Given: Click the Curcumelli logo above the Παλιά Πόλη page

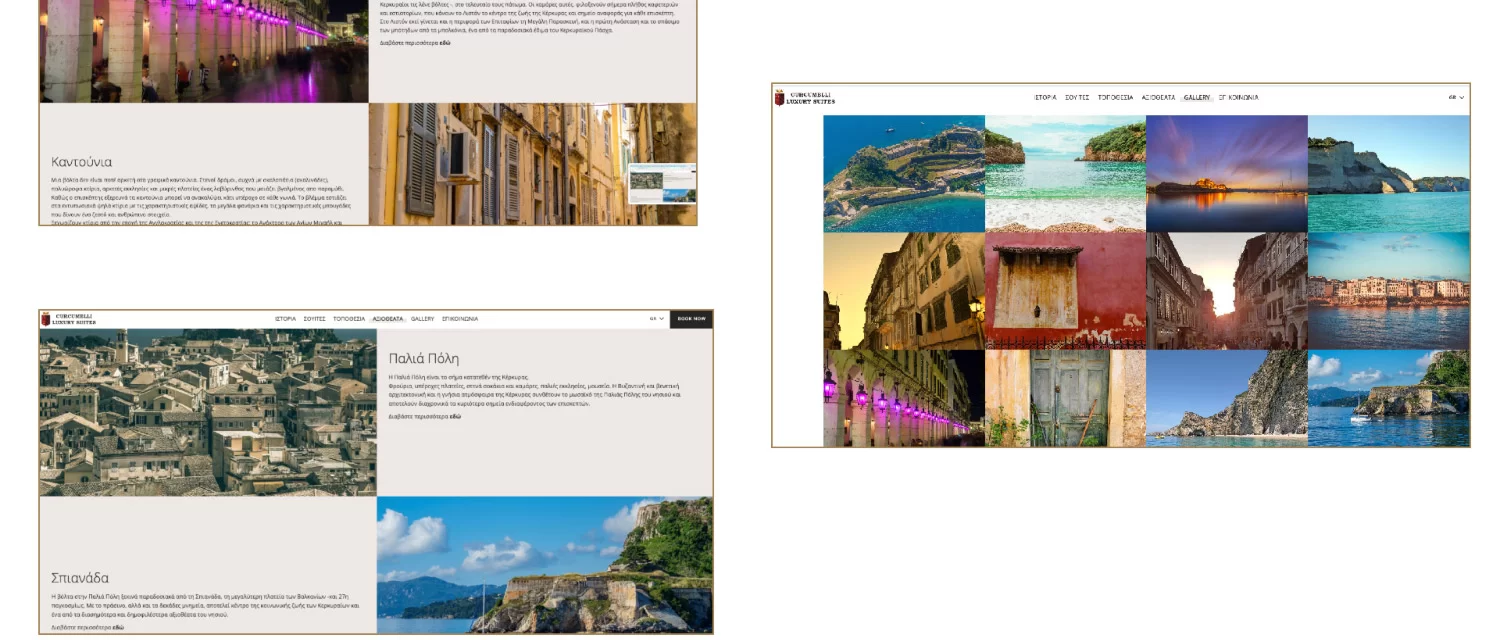Looking at the screenshot, I should pyautogui.click(x=68, y=319).
